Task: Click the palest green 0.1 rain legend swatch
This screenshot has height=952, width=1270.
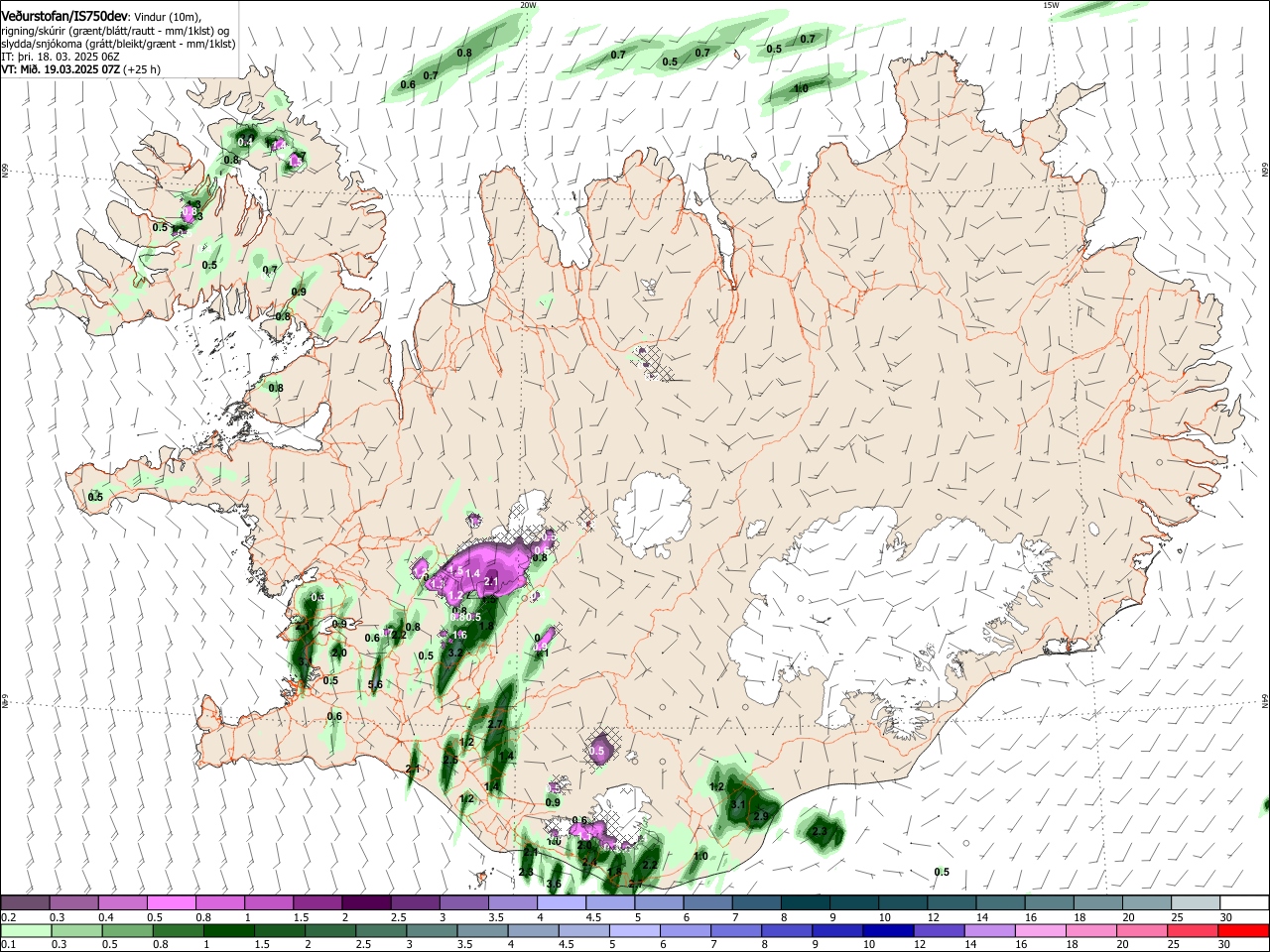Action: click(x=26, y=930)
